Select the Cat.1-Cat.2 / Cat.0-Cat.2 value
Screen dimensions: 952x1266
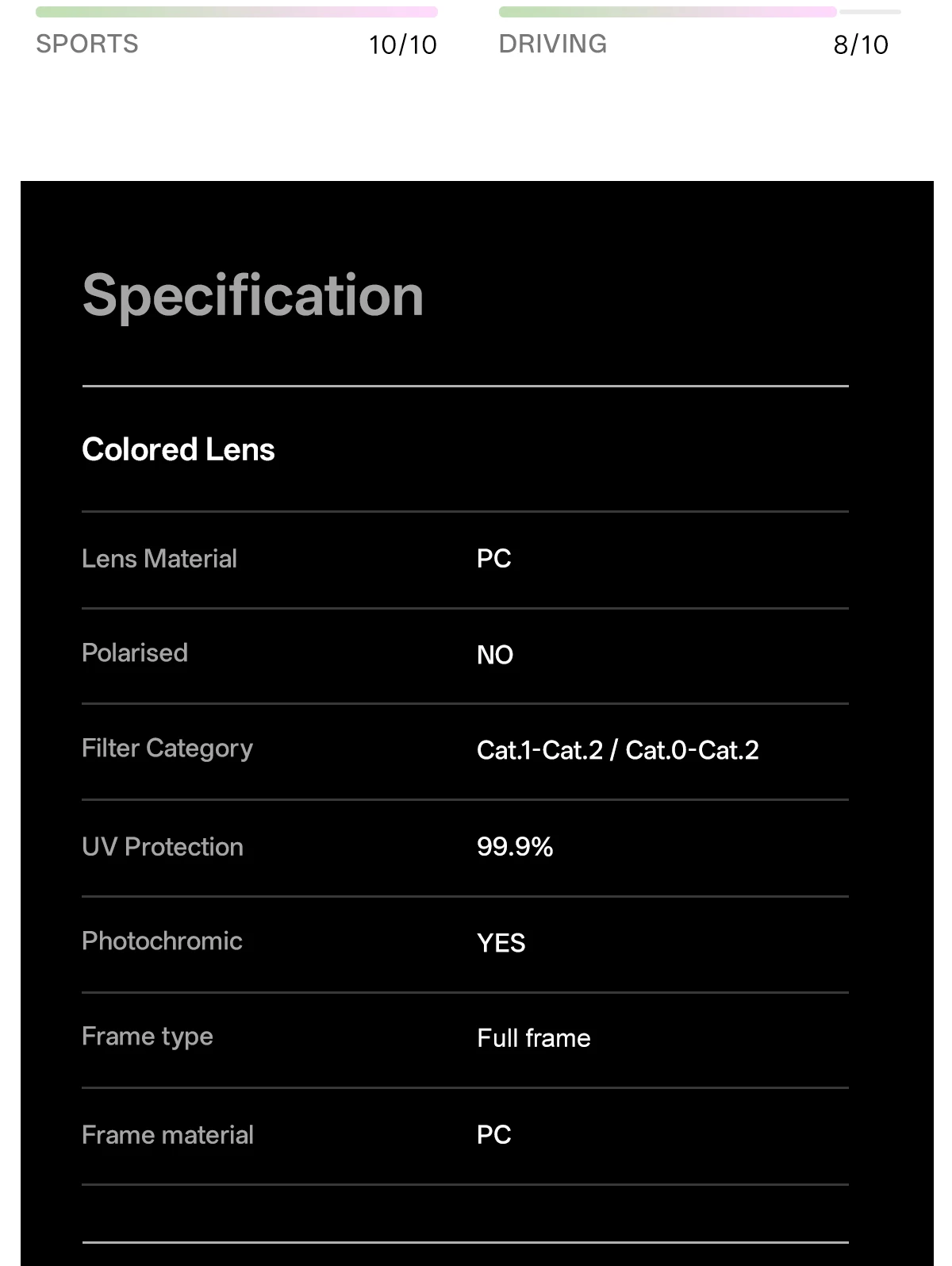[x=618, y=750]
